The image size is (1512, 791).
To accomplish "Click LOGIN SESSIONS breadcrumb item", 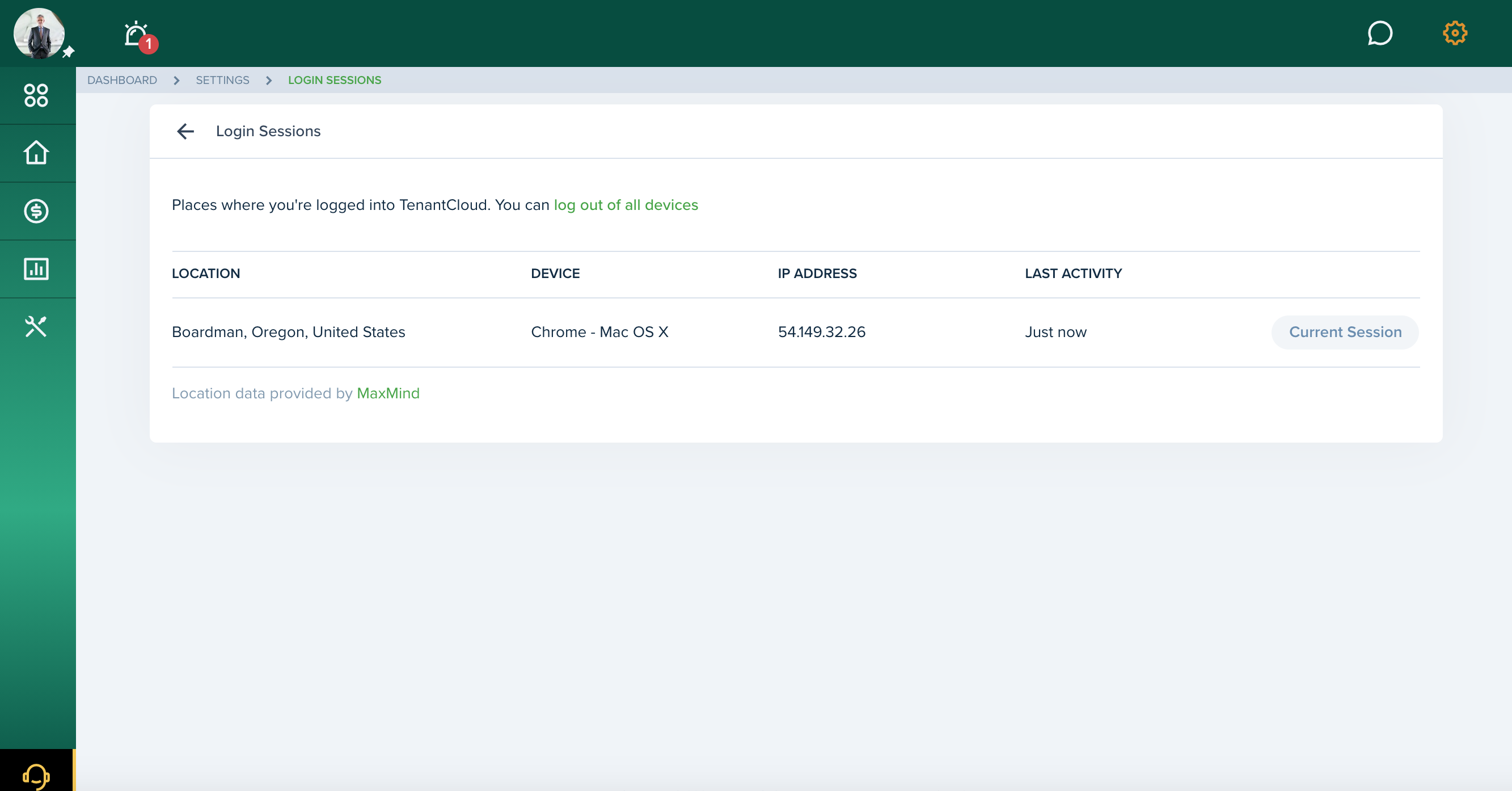I will [335, 80].
